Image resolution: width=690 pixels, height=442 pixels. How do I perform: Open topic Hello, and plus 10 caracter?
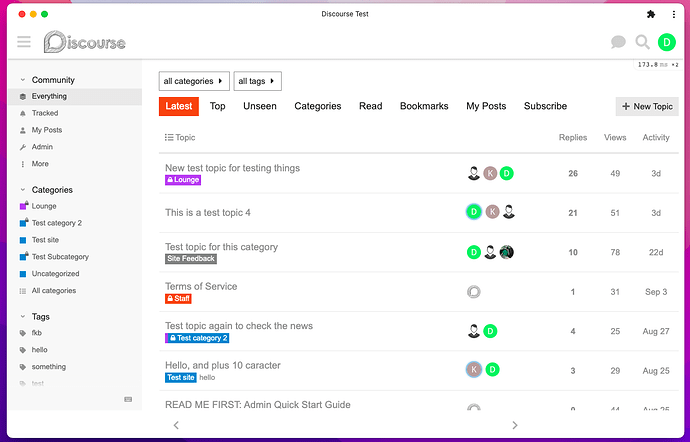223,365
